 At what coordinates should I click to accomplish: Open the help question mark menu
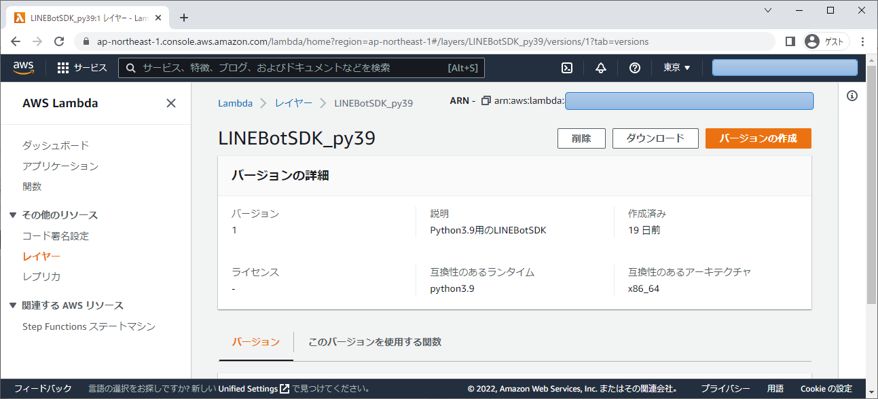click(x=634, y=68)
